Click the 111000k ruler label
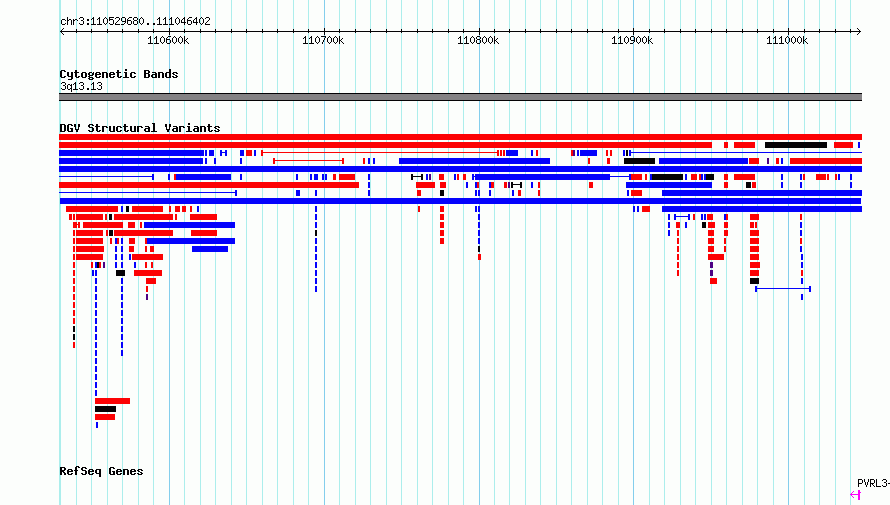Screen dimensions: 890x505 coord(787,40)
